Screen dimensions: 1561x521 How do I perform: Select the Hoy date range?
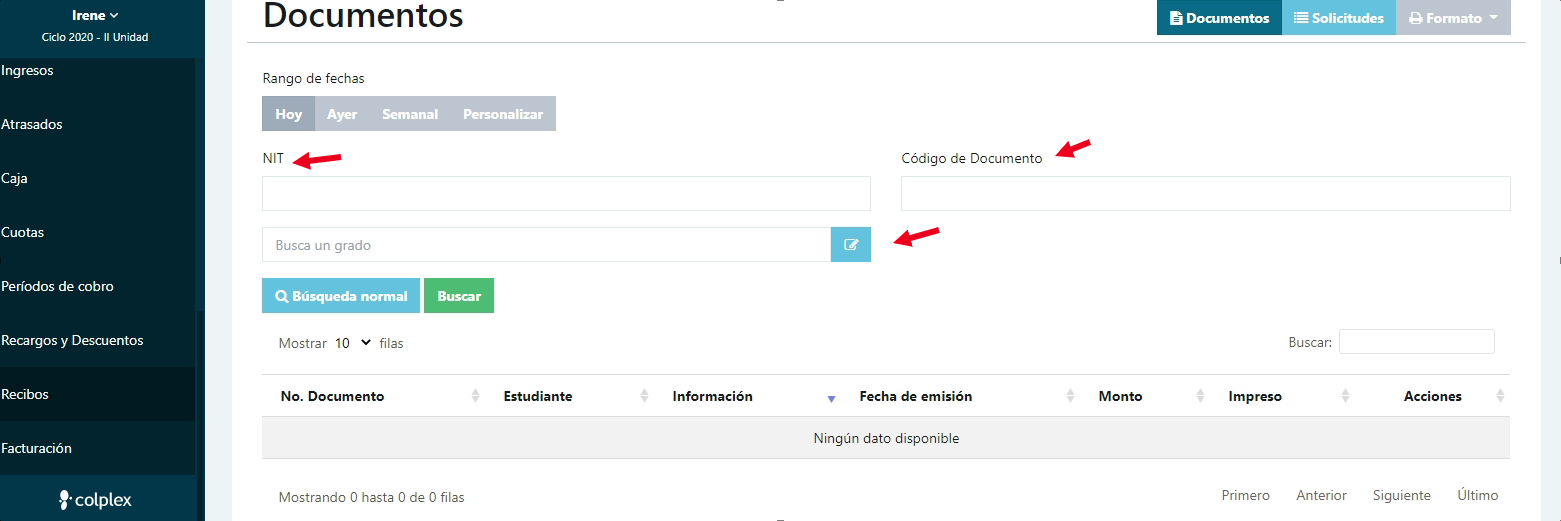coord(288,114)
